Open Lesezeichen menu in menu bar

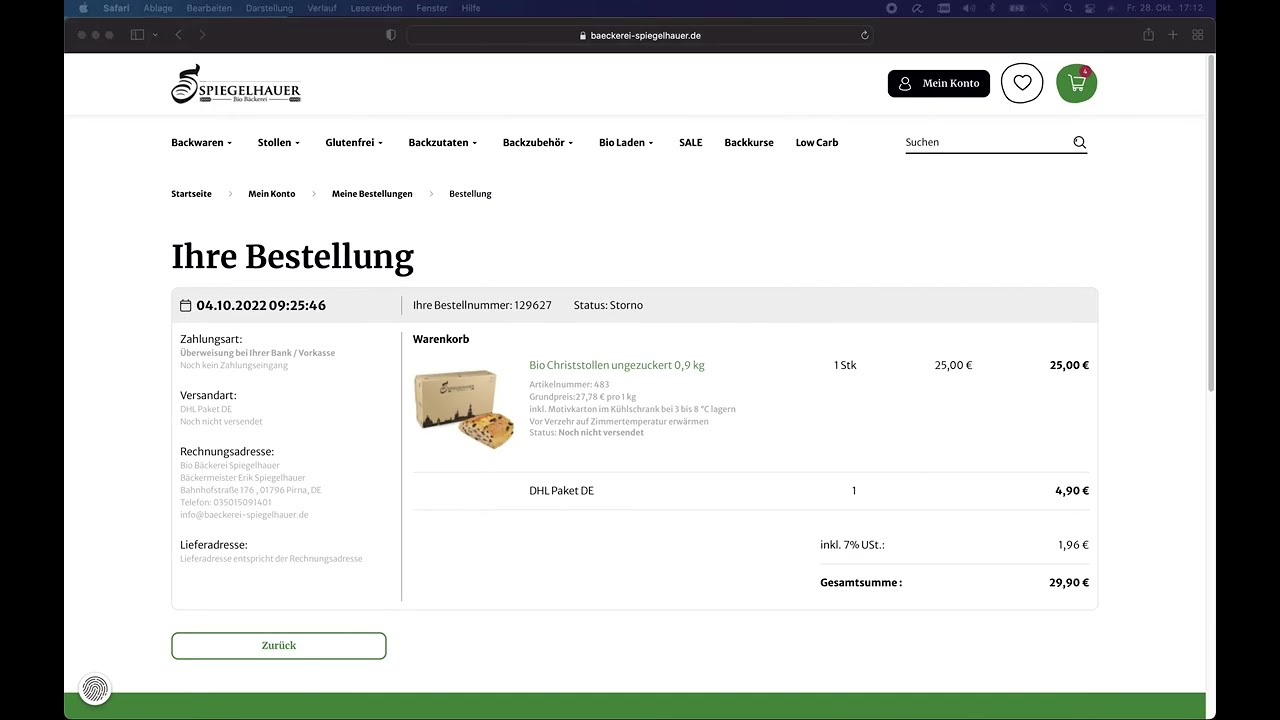377,8
